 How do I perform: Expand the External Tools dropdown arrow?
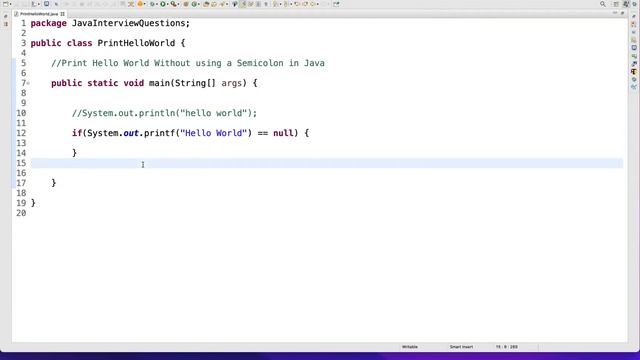coord(178,4)
